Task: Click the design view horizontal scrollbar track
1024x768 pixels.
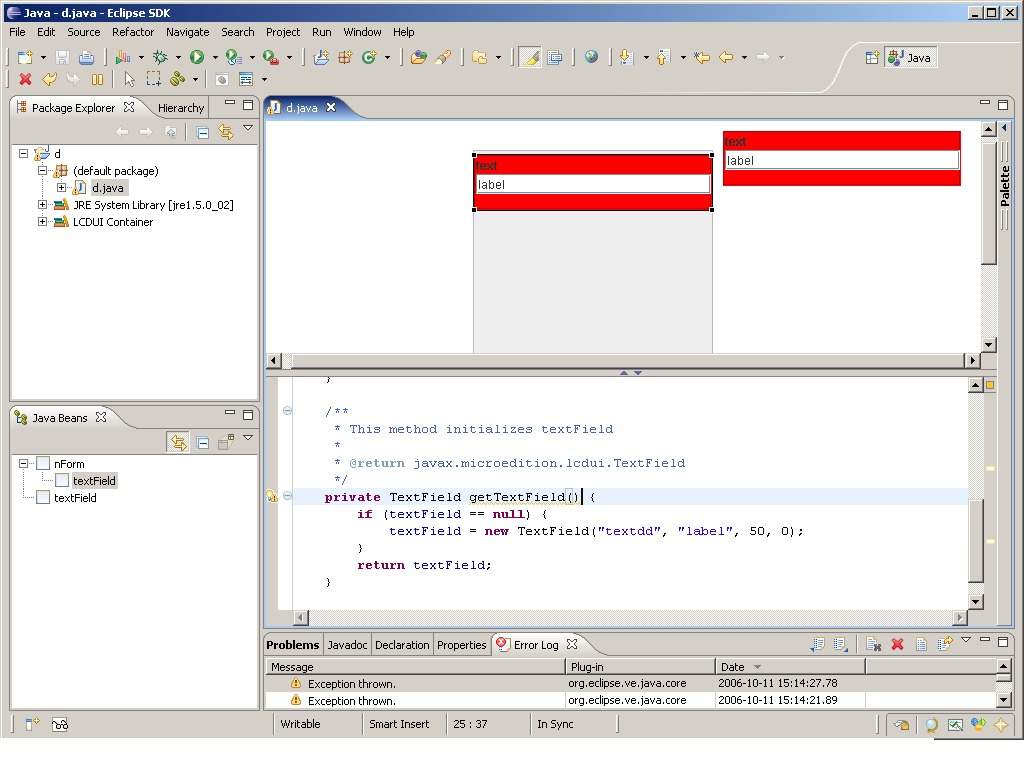Action: pyautogui.click(x=620, y=360)
